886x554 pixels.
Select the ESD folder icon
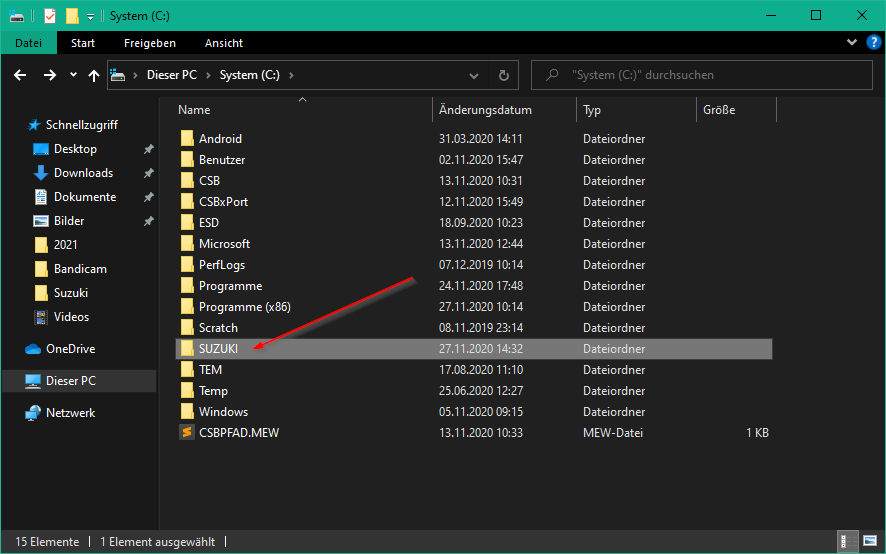click(x=187, y=222)
